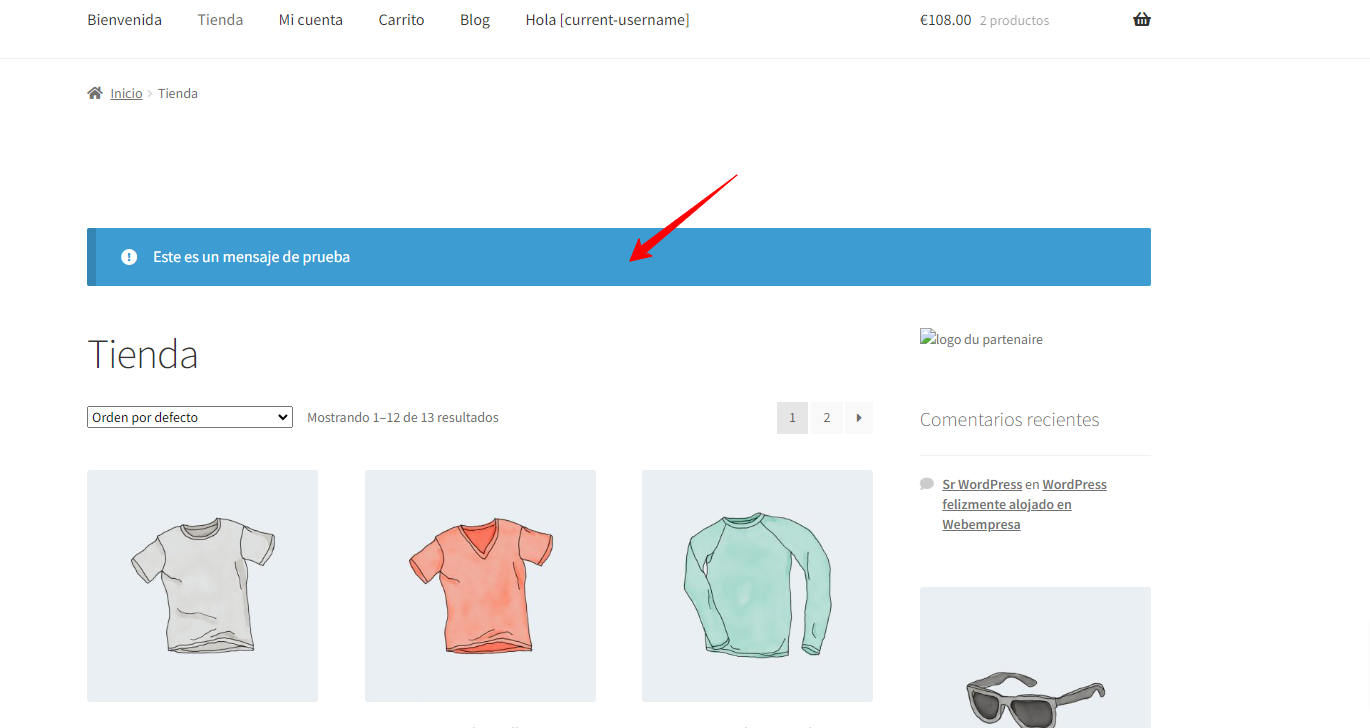
Task: Click the comment bubble icon
Action: click(927, 484)
